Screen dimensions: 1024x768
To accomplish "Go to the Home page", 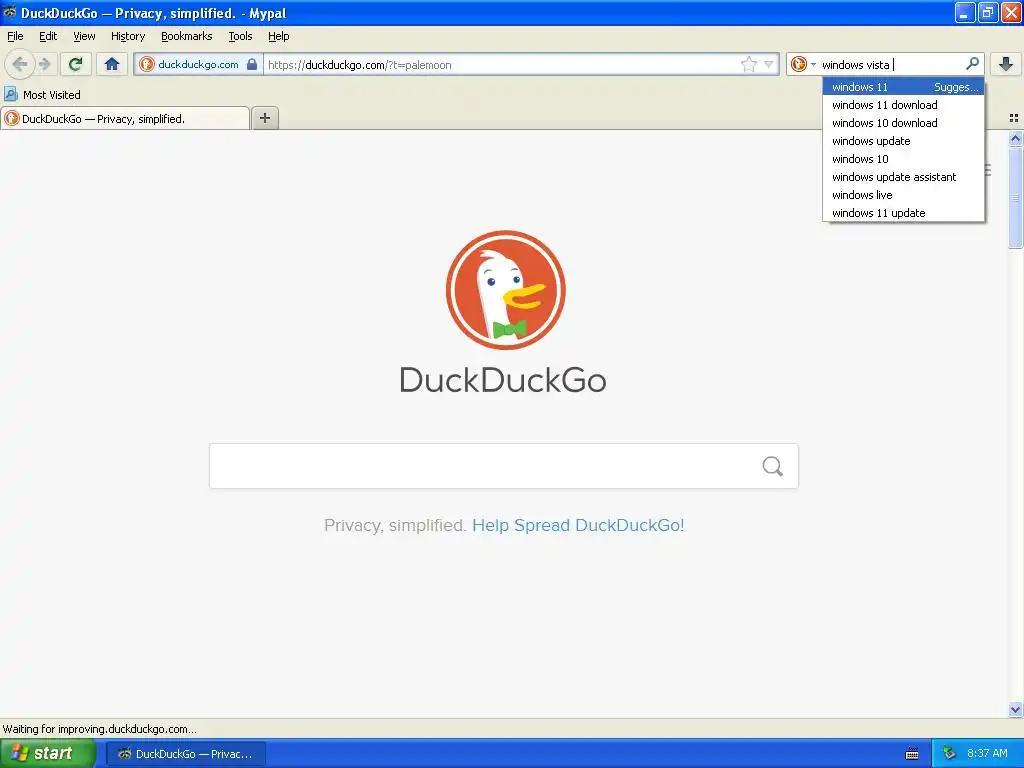I will pos(112,64).
